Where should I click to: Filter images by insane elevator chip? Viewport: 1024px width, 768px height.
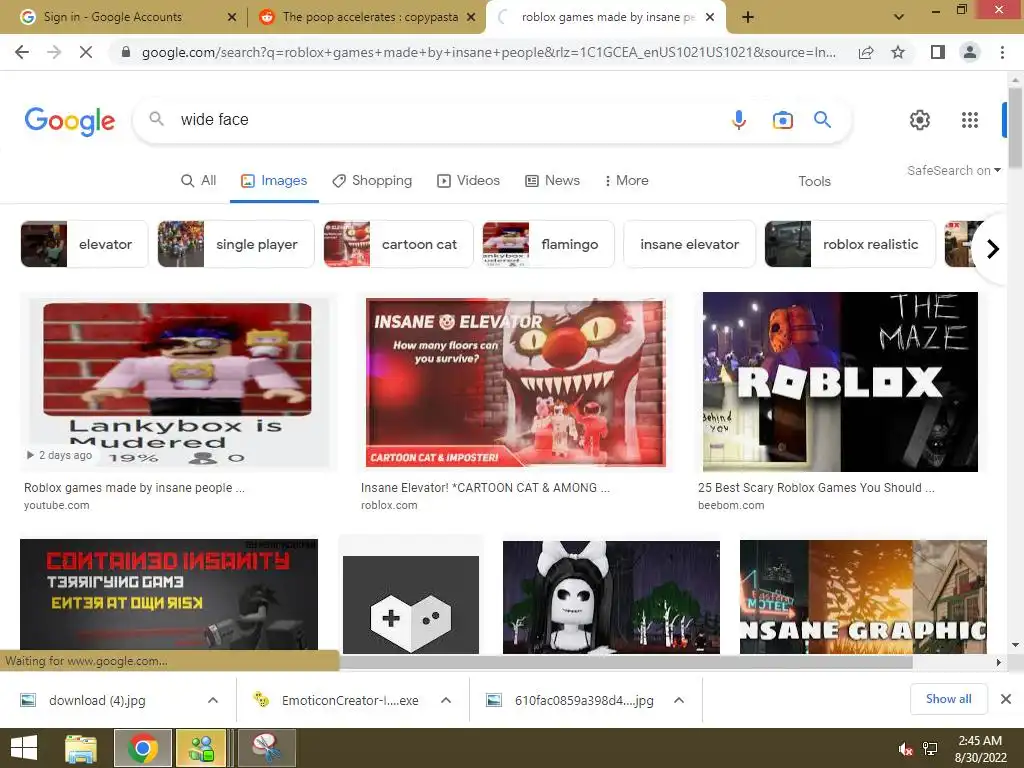[x=690, y=244]
